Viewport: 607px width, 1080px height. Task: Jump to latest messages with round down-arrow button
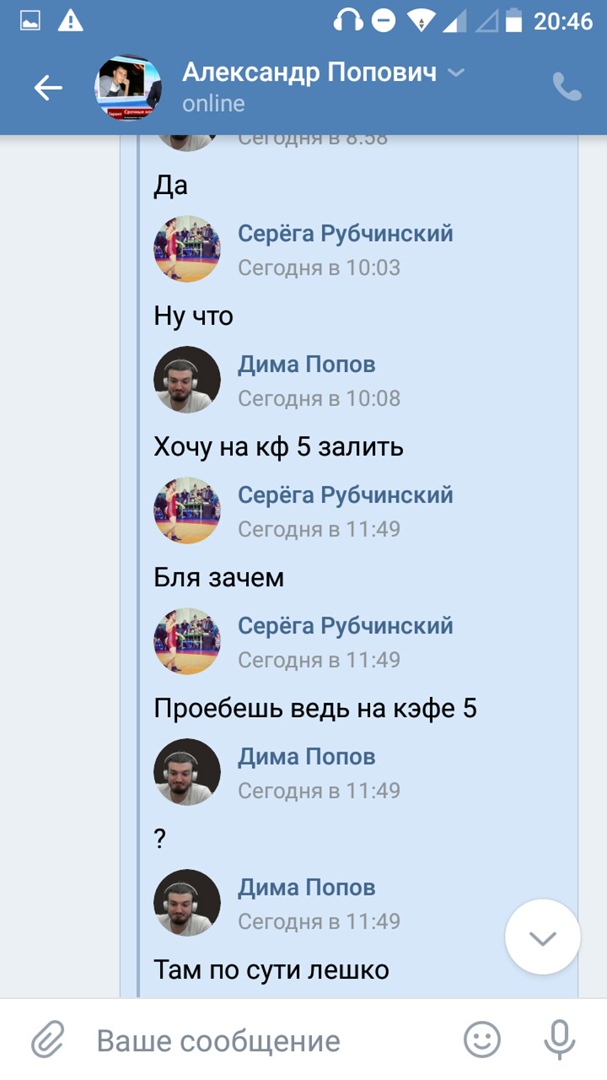[x=543, y=937]
